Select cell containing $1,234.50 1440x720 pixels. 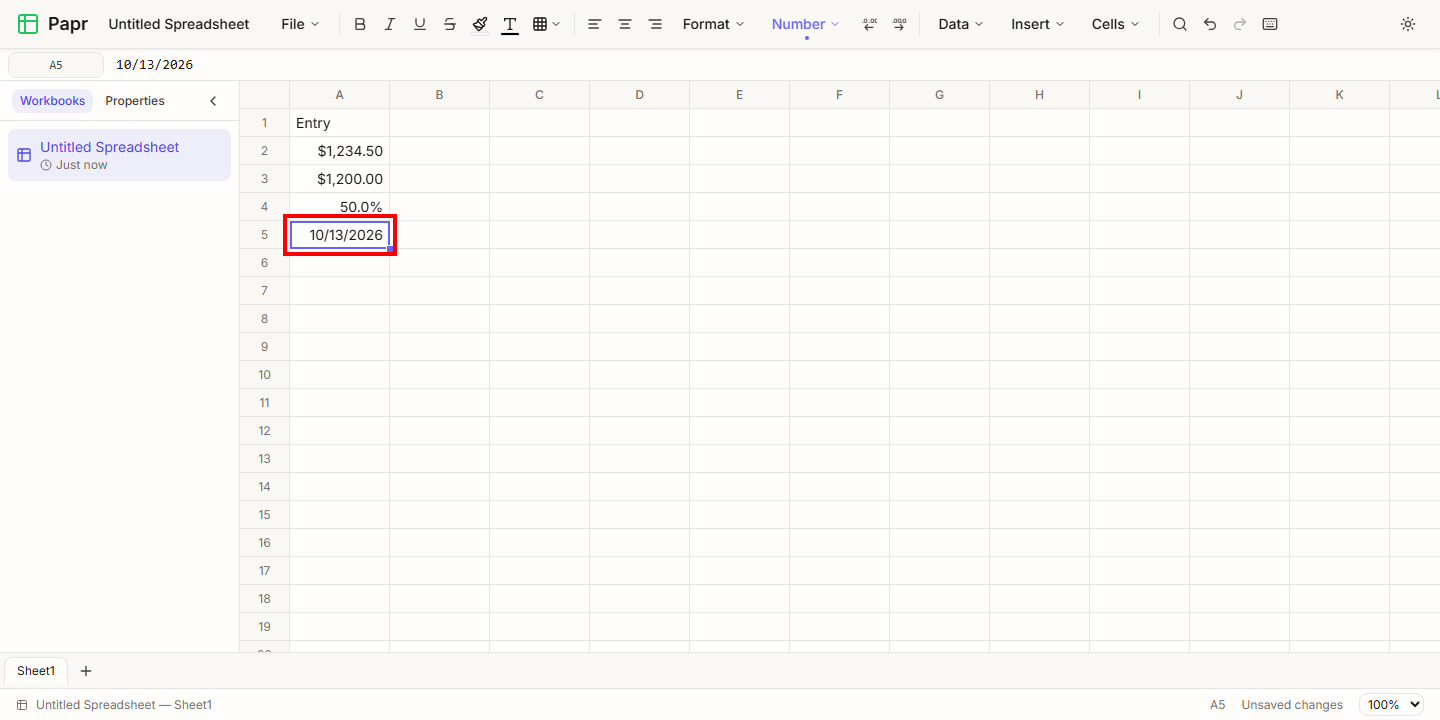[x=340, y=151]
